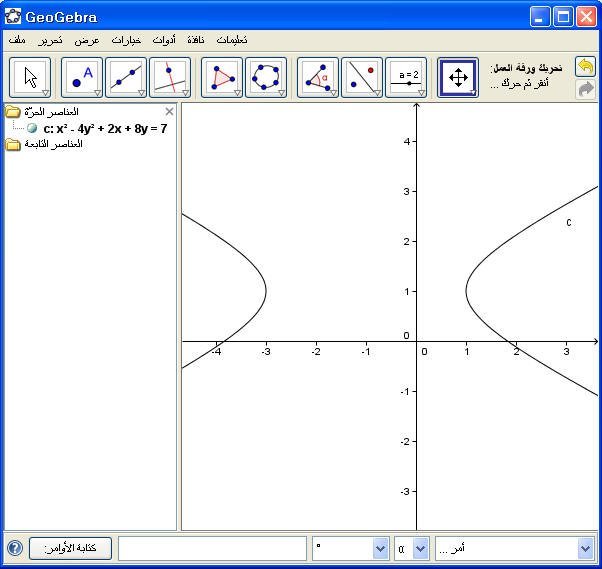Click free objects folder icon

[13, 112]
